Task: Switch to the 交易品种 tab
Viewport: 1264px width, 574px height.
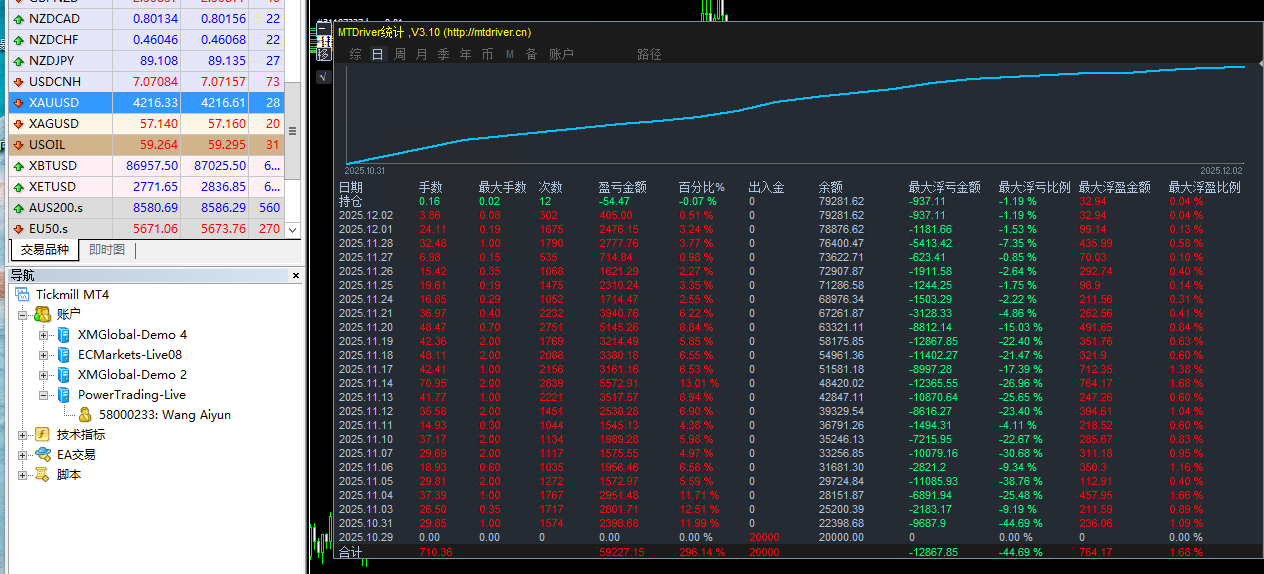Action: coord(45,250)
